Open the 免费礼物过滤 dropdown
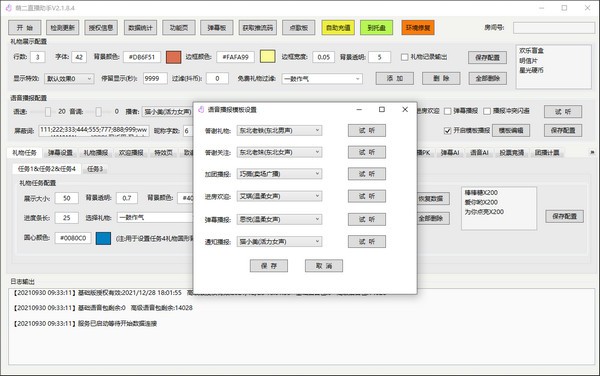The height and width of the screenshot is (376, 600). [x=322, y=79]
